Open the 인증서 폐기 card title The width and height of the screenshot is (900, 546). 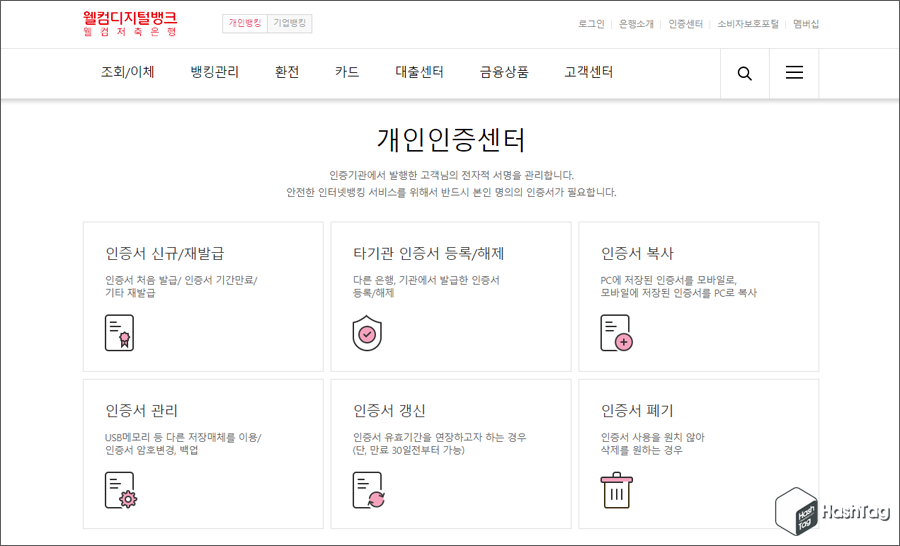tap(637, 411)
